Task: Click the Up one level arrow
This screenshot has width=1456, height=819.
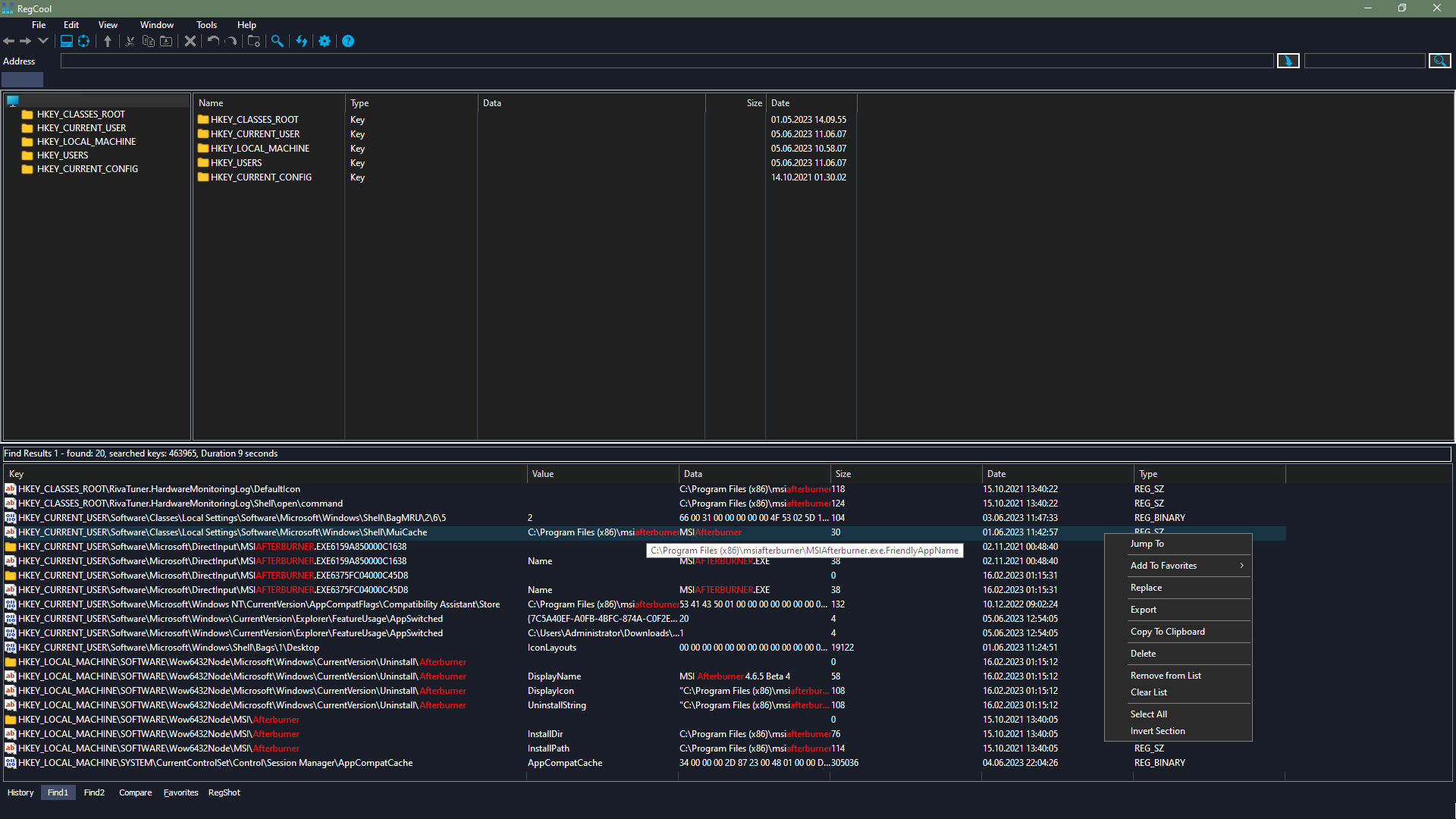Action: 108,41
